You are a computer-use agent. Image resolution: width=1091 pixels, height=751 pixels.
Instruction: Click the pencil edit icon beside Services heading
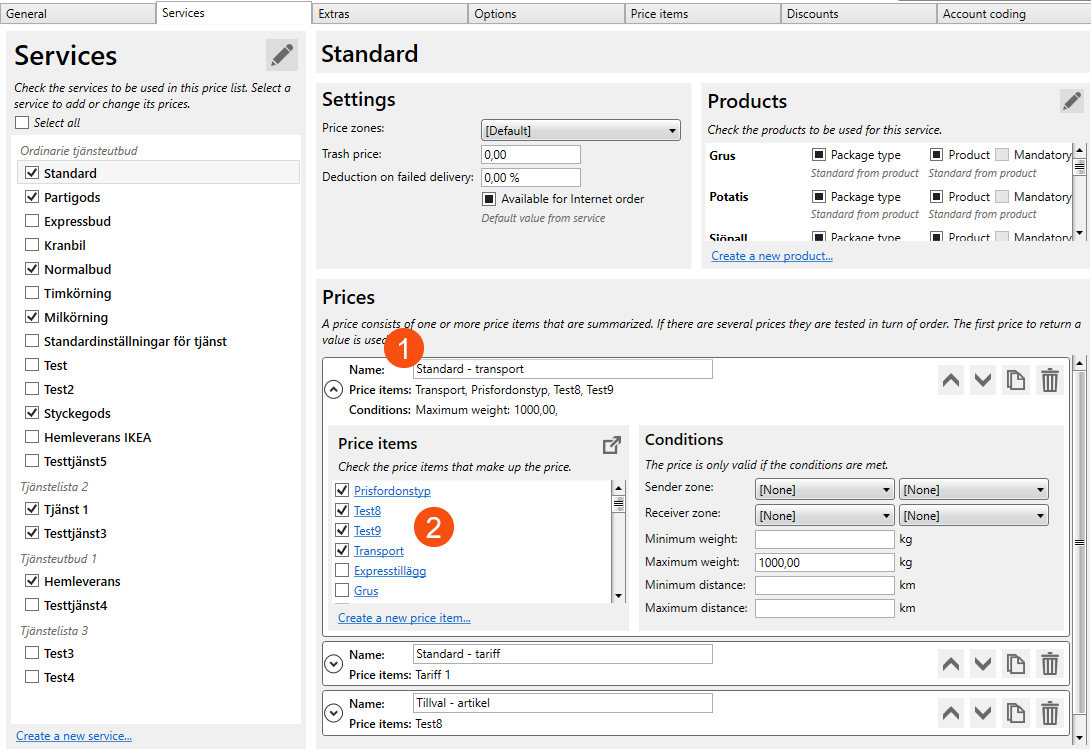coord(282,55)
